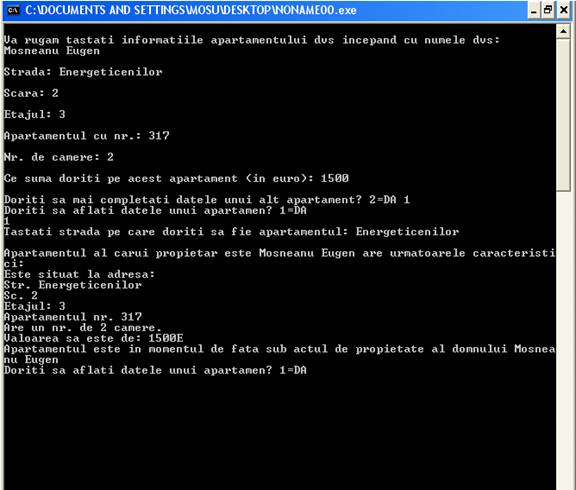Click the text 'Mosneanu Eugen' on second line
Viewport: 576px width, 490px height.
tap(52, 51)
